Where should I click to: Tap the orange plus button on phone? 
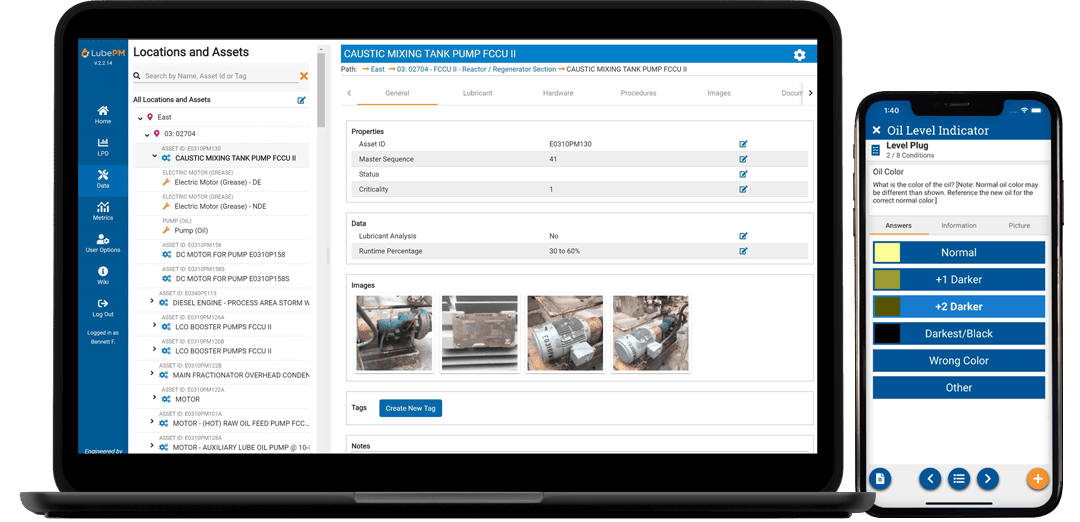click(1037, 479)
